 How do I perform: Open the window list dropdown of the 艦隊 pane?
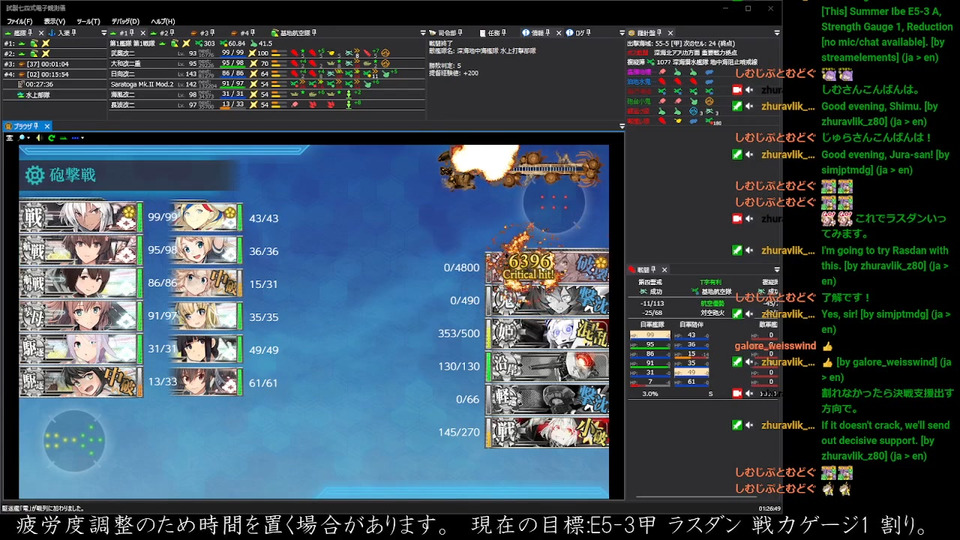coord(103,33)
